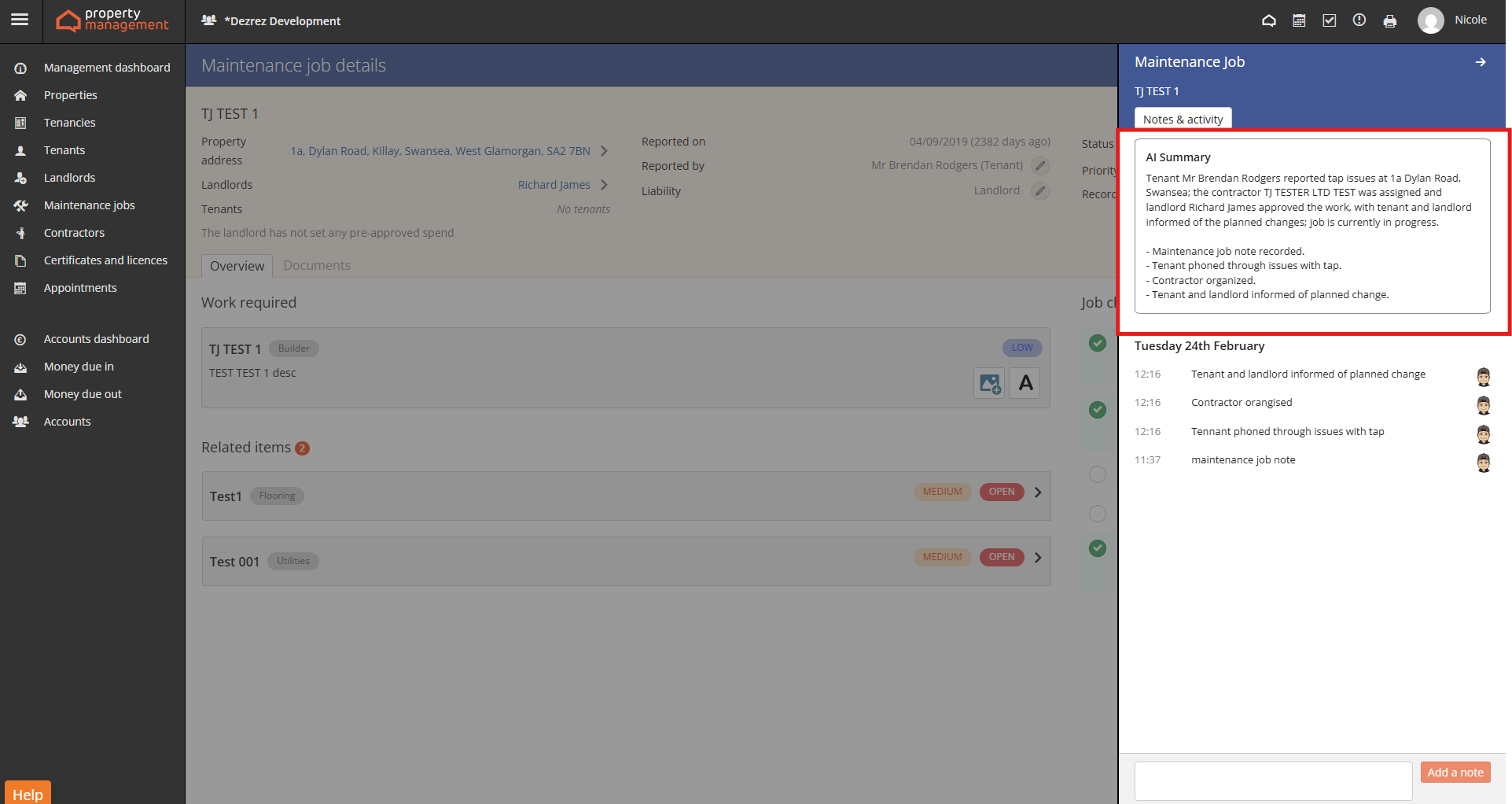Click the home icon in top bar

pos(1268,21)
